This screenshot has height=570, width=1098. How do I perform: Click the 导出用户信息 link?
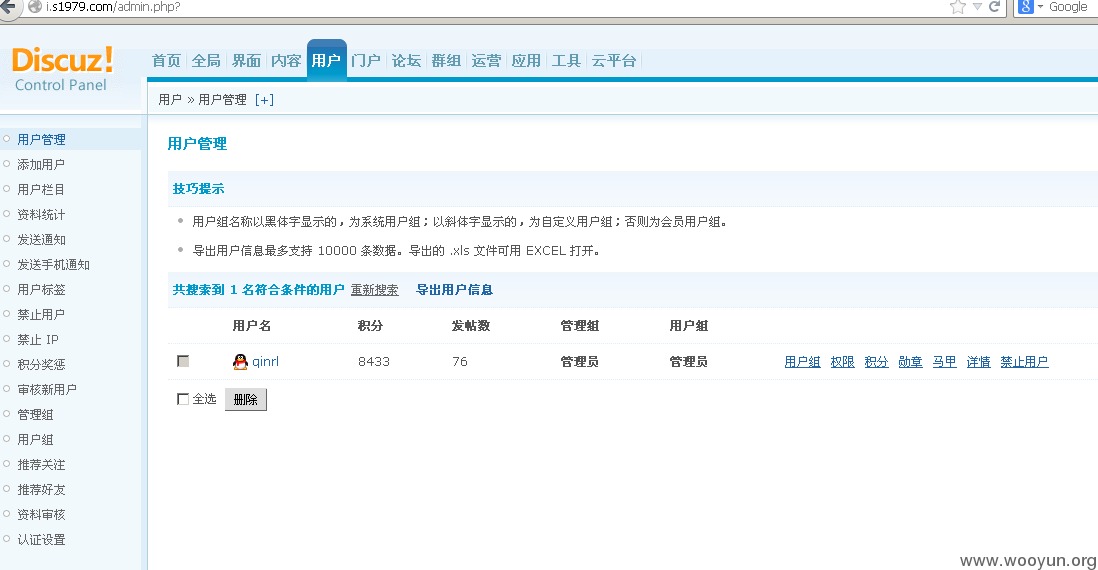pyautogui.click(x=454, y=290)
